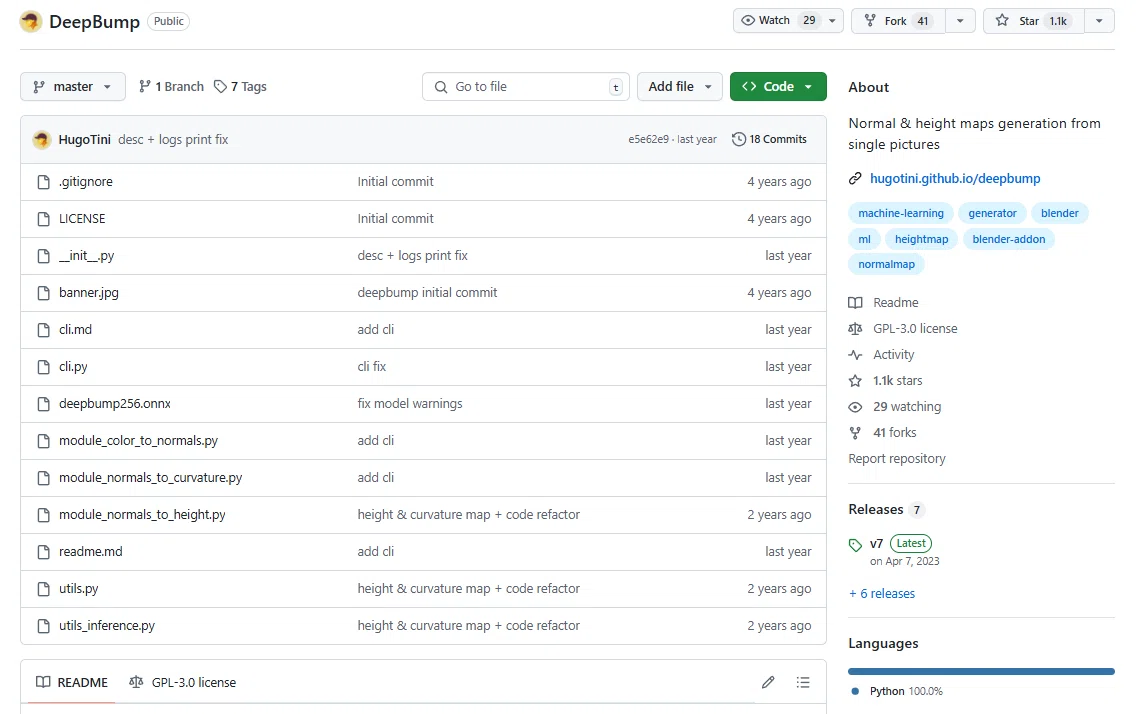Click the Go to file search field
Screen dimensions: 1136x714
click(525, 86)
